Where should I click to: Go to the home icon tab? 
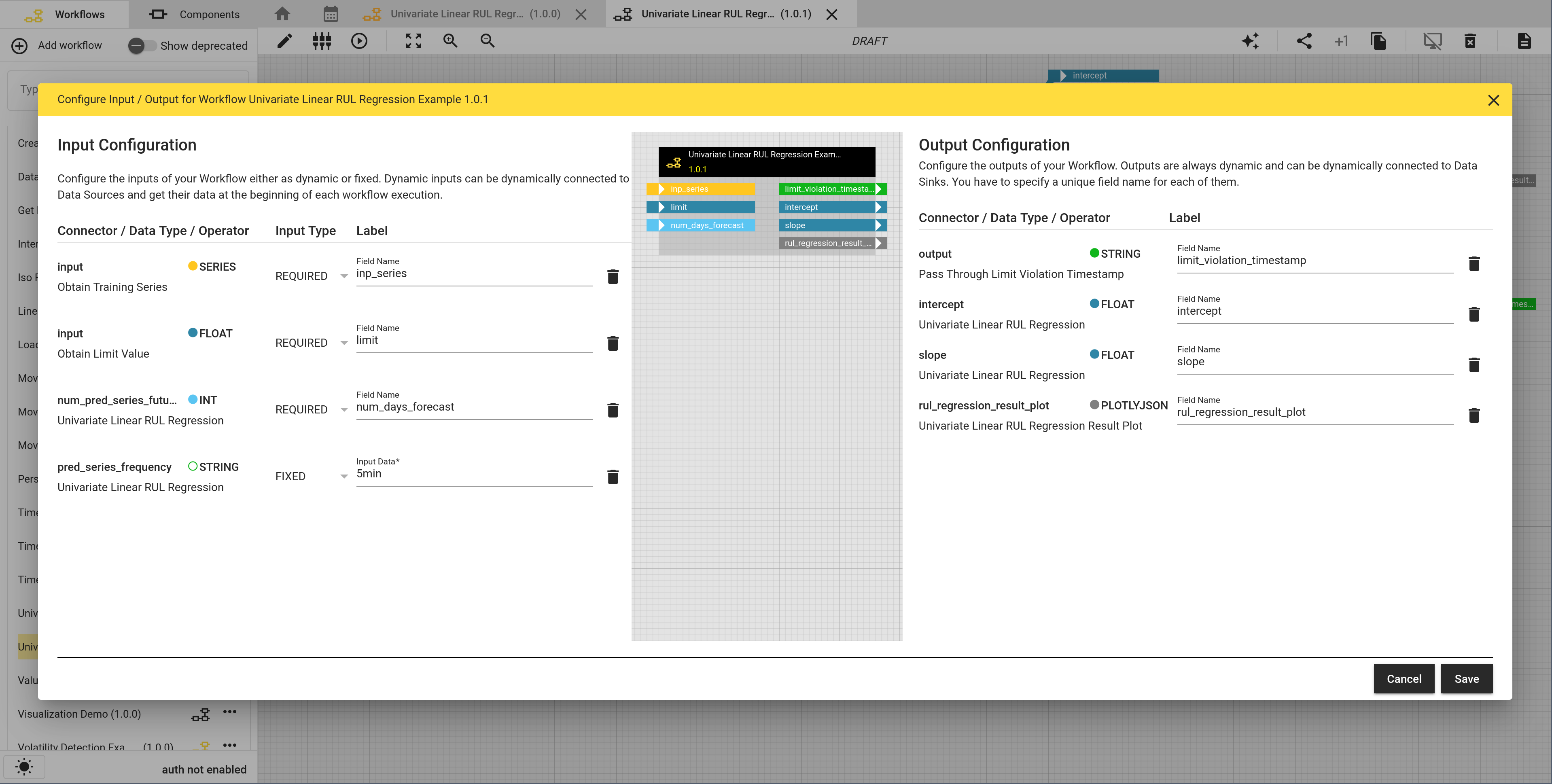[x=282, y=14]
